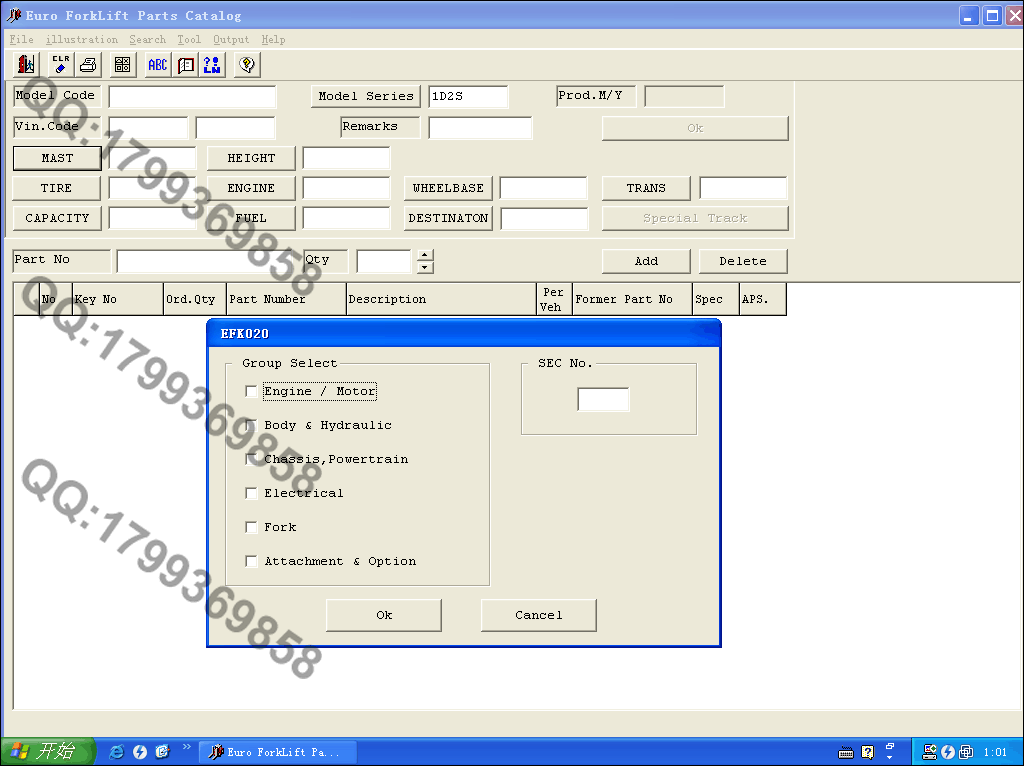Click the four-square grid toolbar icon
The height and width of the screenshot is (766, 1024).
(123, 65)
